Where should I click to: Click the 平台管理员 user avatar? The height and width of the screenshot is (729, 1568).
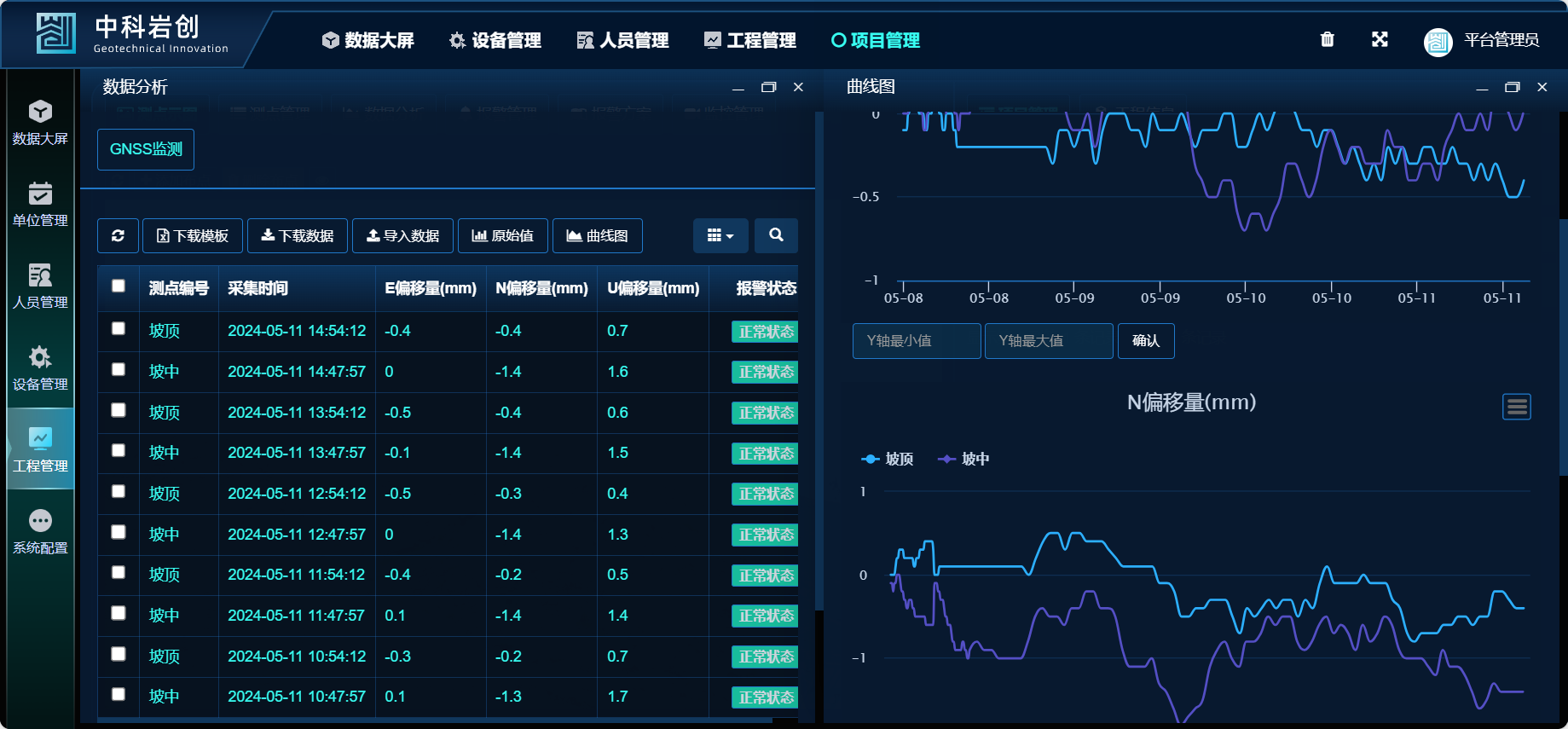point(1438,41)
